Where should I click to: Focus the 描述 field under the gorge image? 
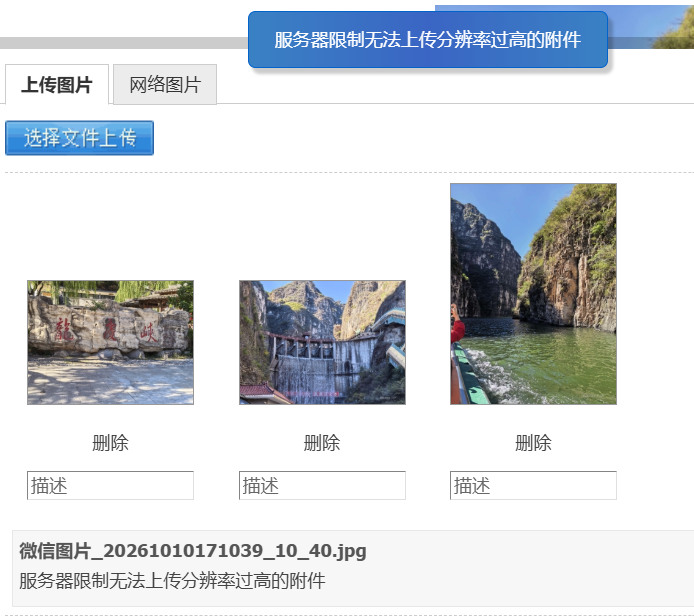click(x=533, y=485)
